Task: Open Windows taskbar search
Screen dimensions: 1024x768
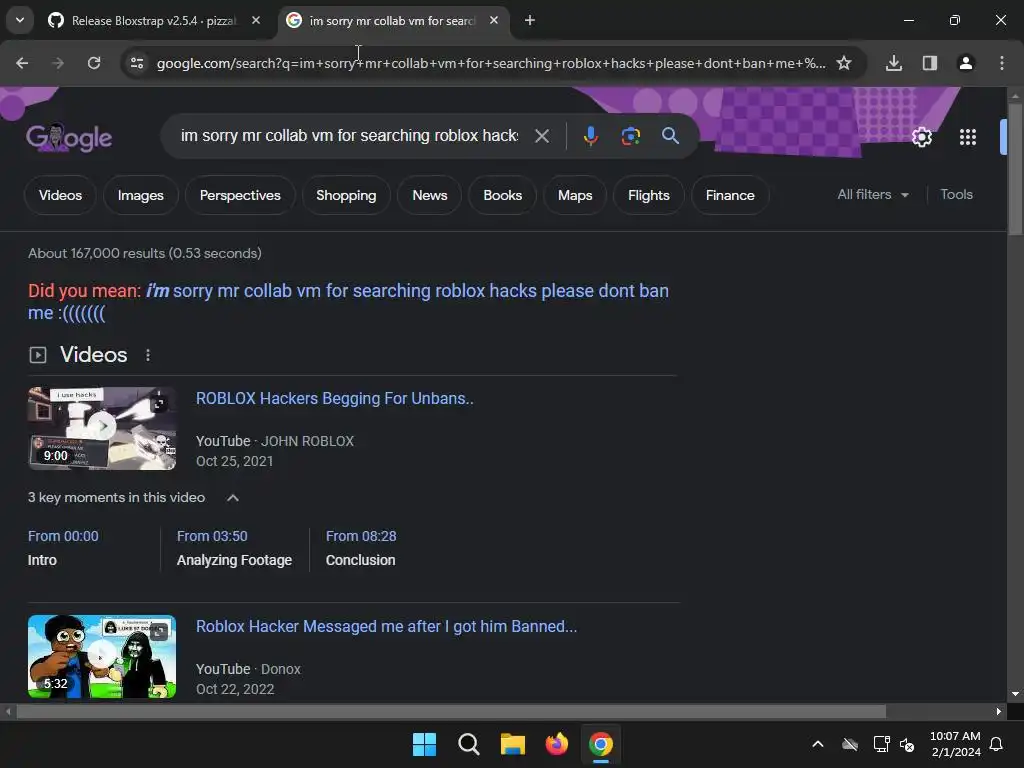Action: (x=469, y=744)
